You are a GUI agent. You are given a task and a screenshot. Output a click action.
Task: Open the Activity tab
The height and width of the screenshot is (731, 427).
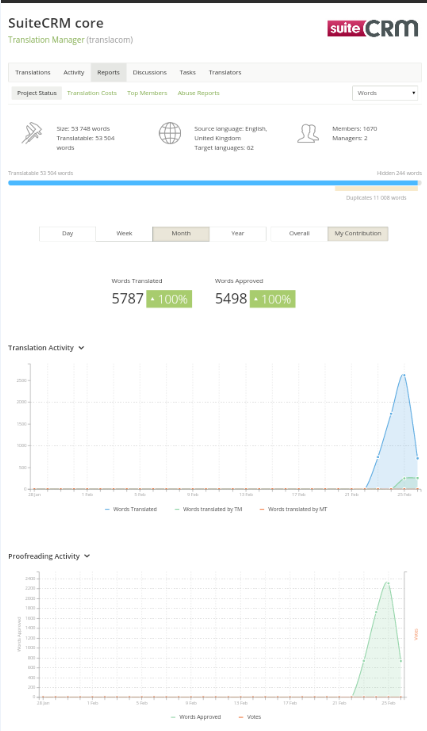74,72
